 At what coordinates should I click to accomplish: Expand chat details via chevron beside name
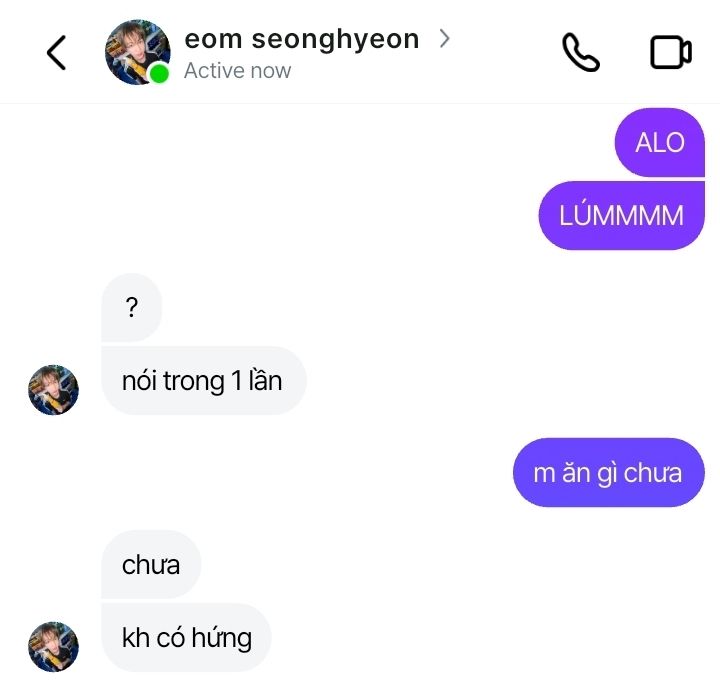[x=444, y=39]
